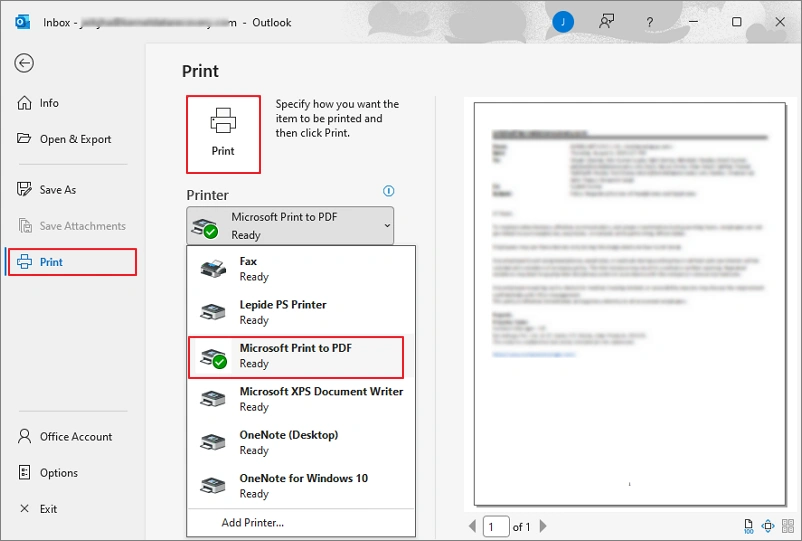Click the Multiple Pages preview icon
The height and width of the screenshot is (541, 802).
pos(788,526)
